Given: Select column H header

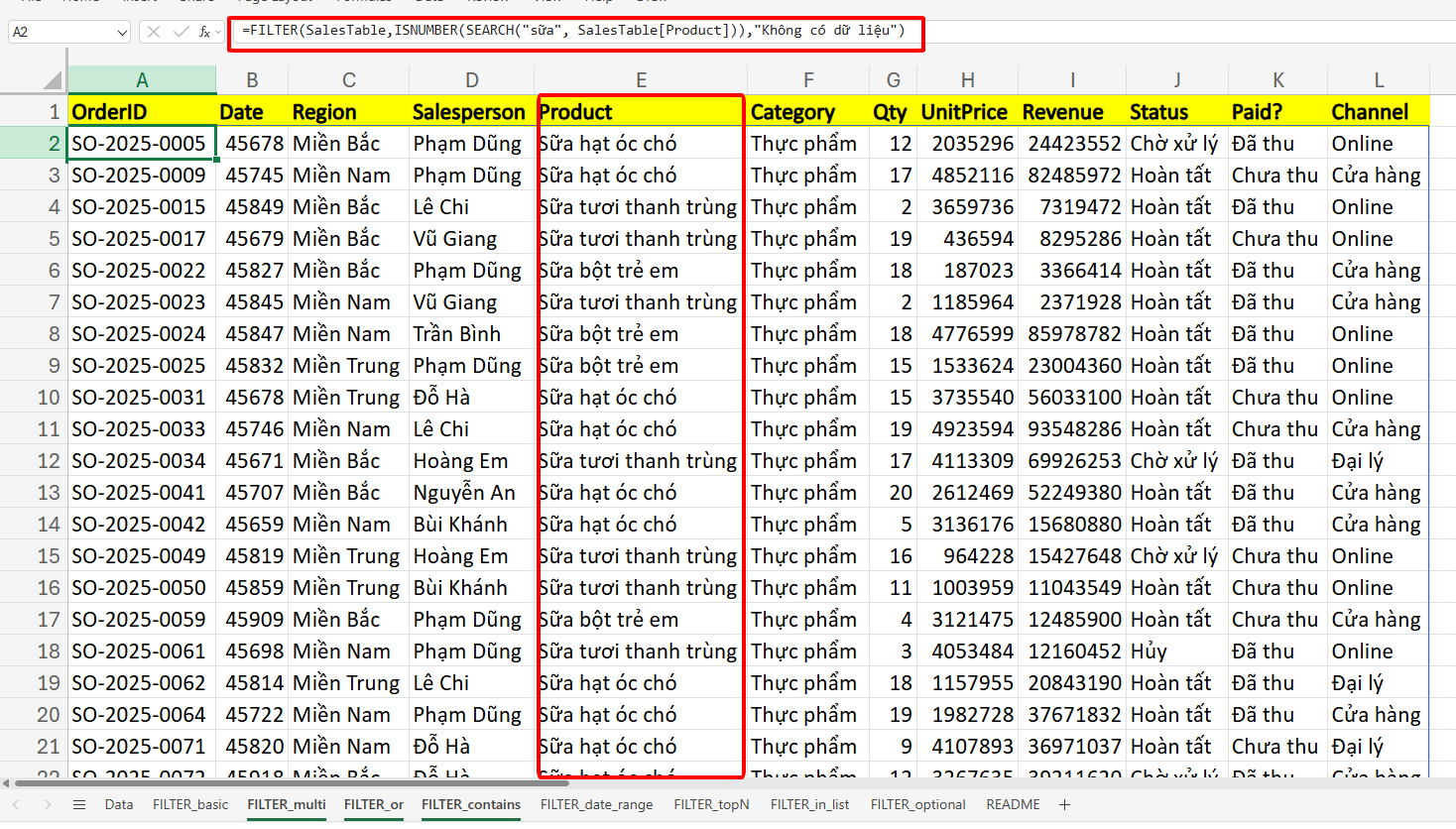Looking at the screenshot, I should click(x=967, y=80).
